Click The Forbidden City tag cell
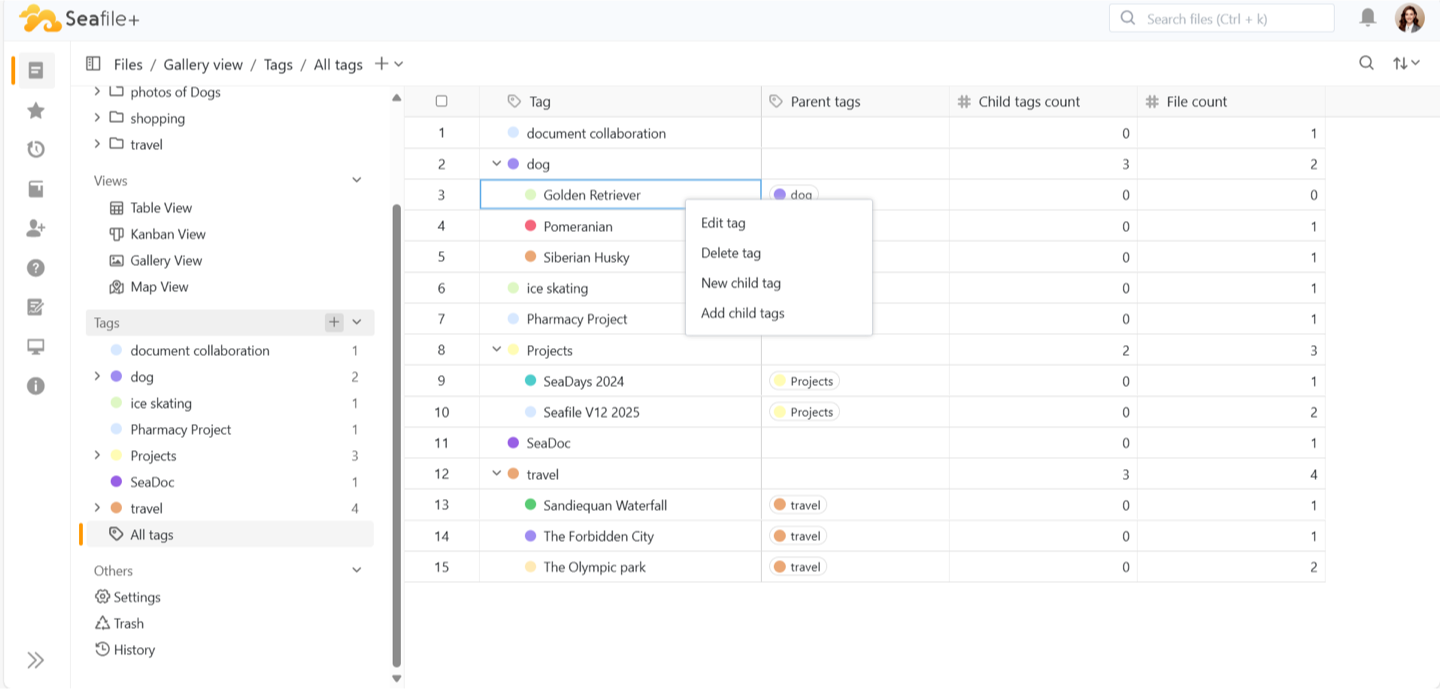The height and width of the screenshot is (689, 1440). tap(620, 536)
